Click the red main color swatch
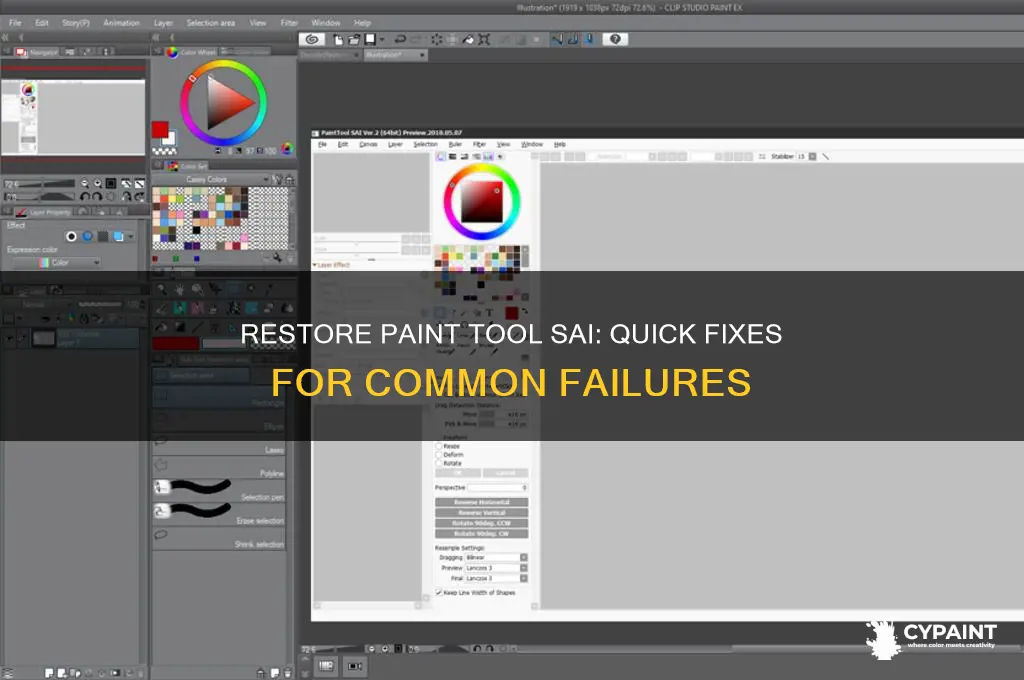The image size is (1024, 680). (x=160, y=129)
